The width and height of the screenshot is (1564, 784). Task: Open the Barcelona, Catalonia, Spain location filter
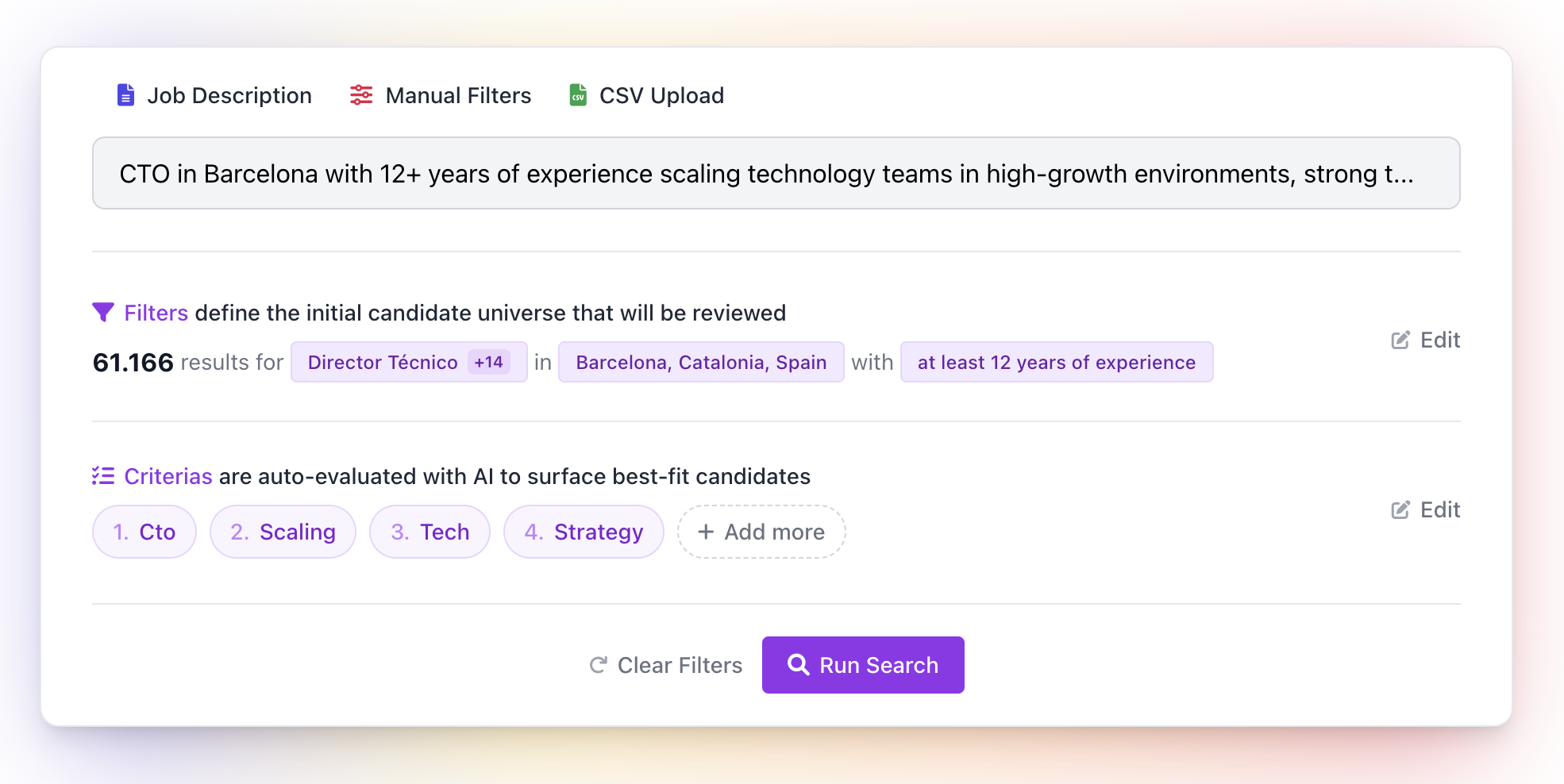[701, 363]
